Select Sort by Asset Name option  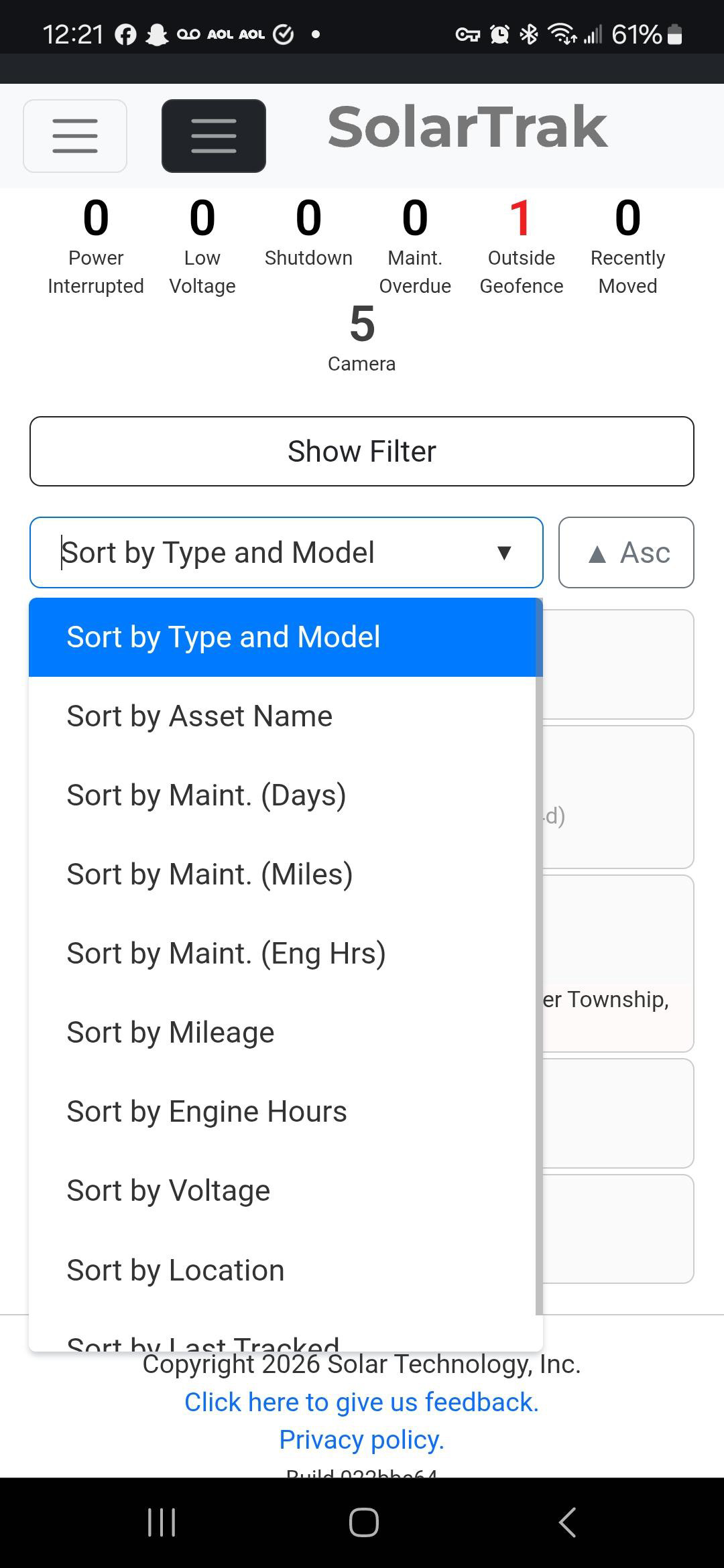200,716
